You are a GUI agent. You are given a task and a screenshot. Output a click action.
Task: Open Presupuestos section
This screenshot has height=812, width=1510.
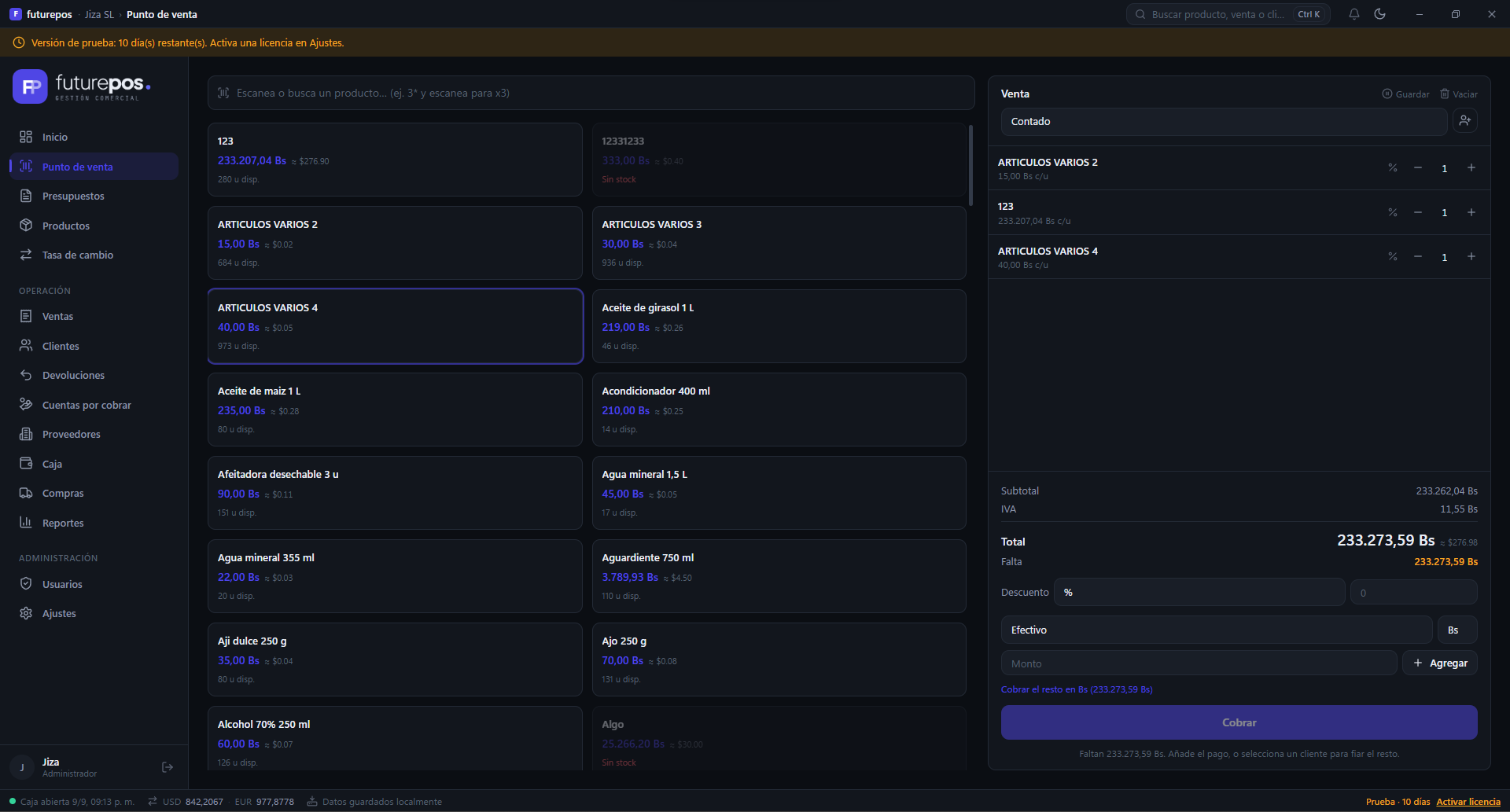click(x=94, y=196)
